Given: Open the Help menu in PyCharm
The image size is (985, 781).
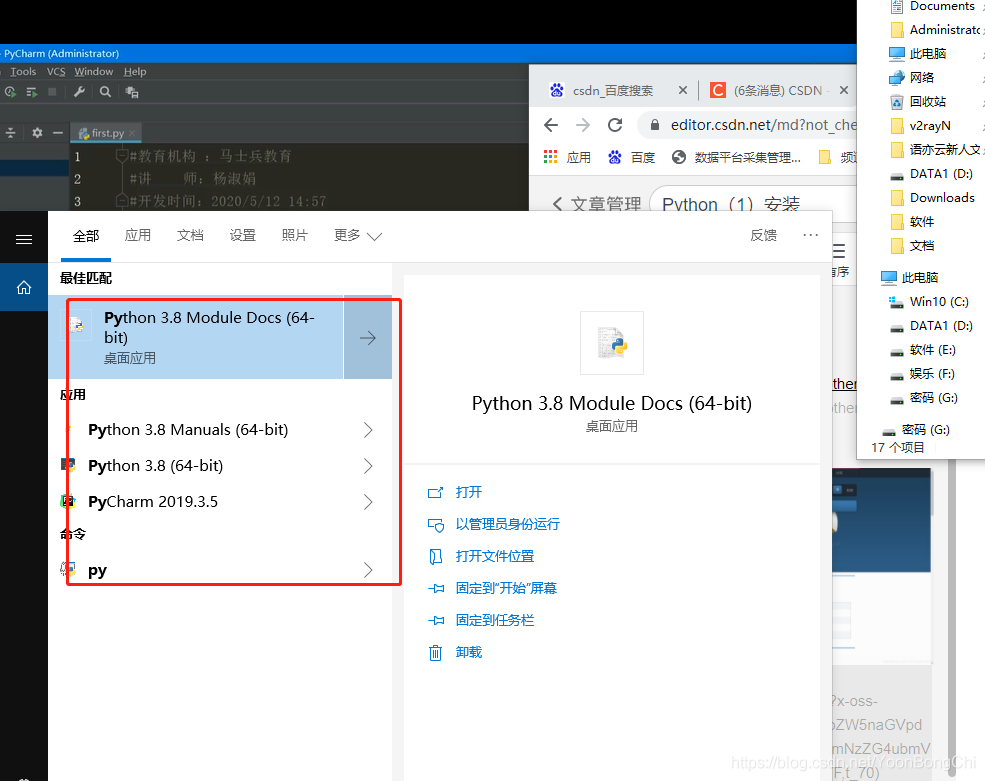Looking at the screenshot, I should point(134,72).
